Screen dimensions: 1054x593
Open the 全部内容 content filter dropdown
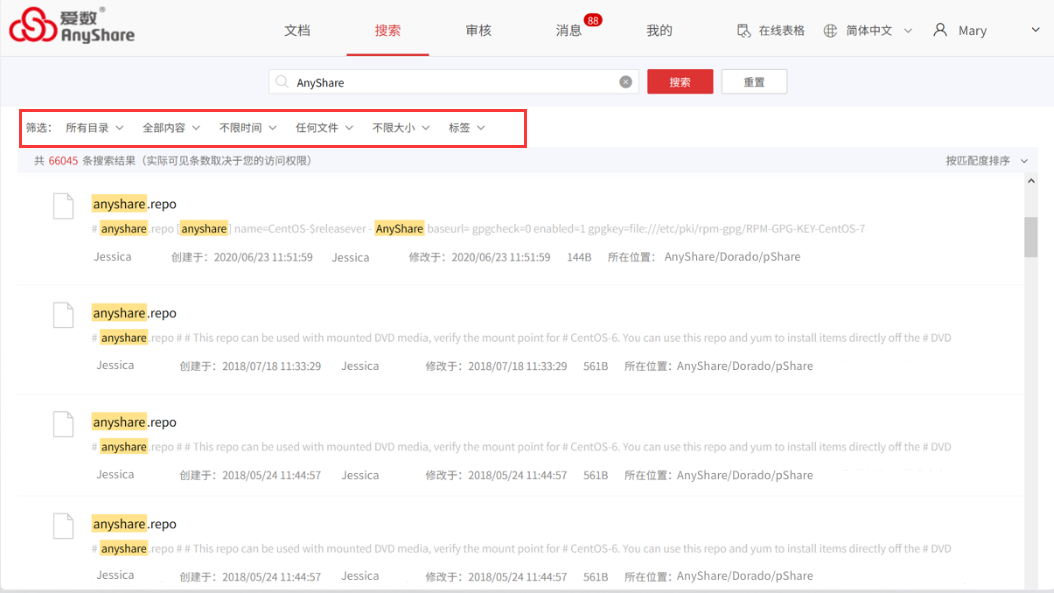click(171, 128)
